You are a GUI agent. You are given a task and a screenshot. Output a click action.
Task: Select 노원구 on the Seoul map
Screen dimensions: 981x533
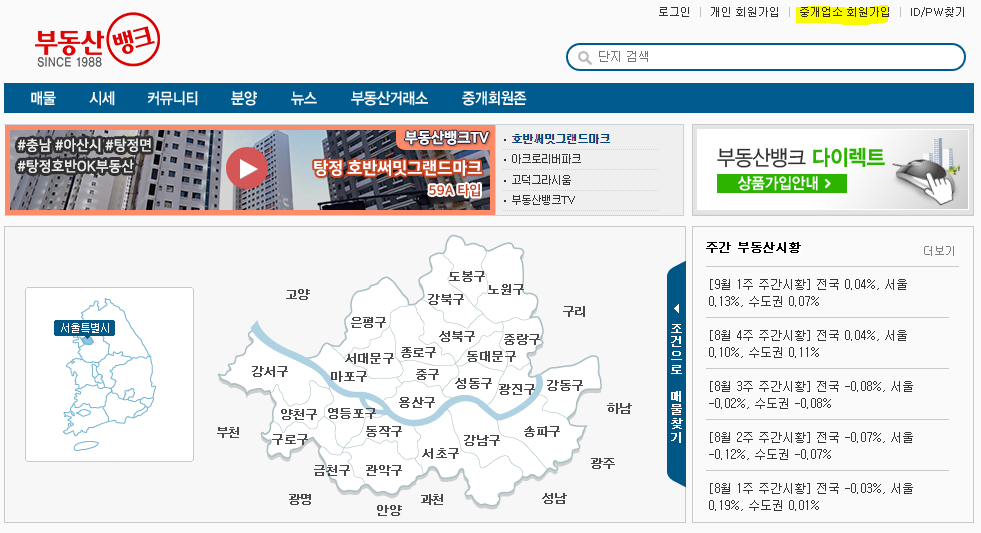coord(506,290)
